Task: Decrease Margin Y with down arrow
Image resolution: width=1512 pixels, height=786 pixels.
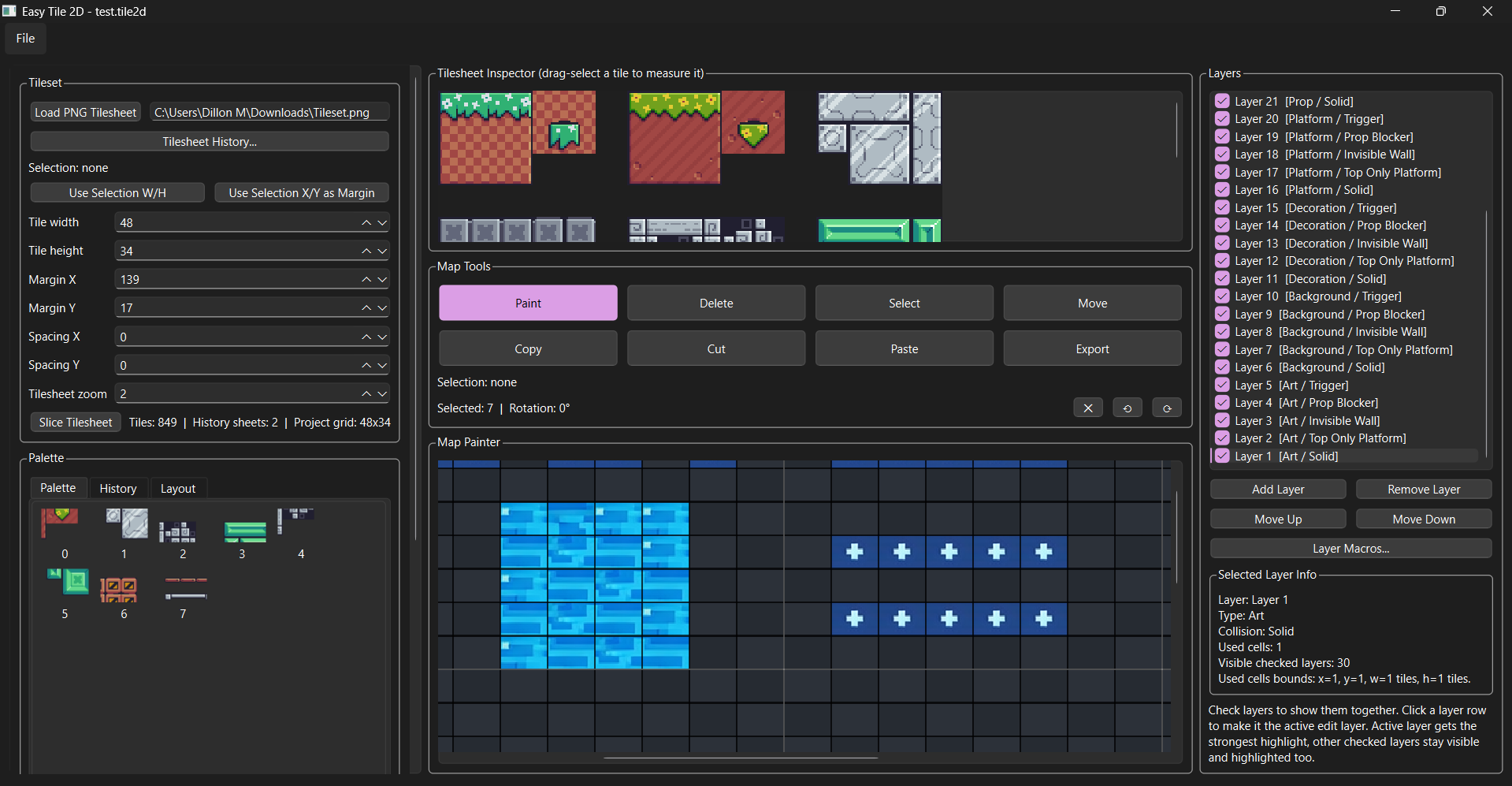Action: (x=382, y=308)
